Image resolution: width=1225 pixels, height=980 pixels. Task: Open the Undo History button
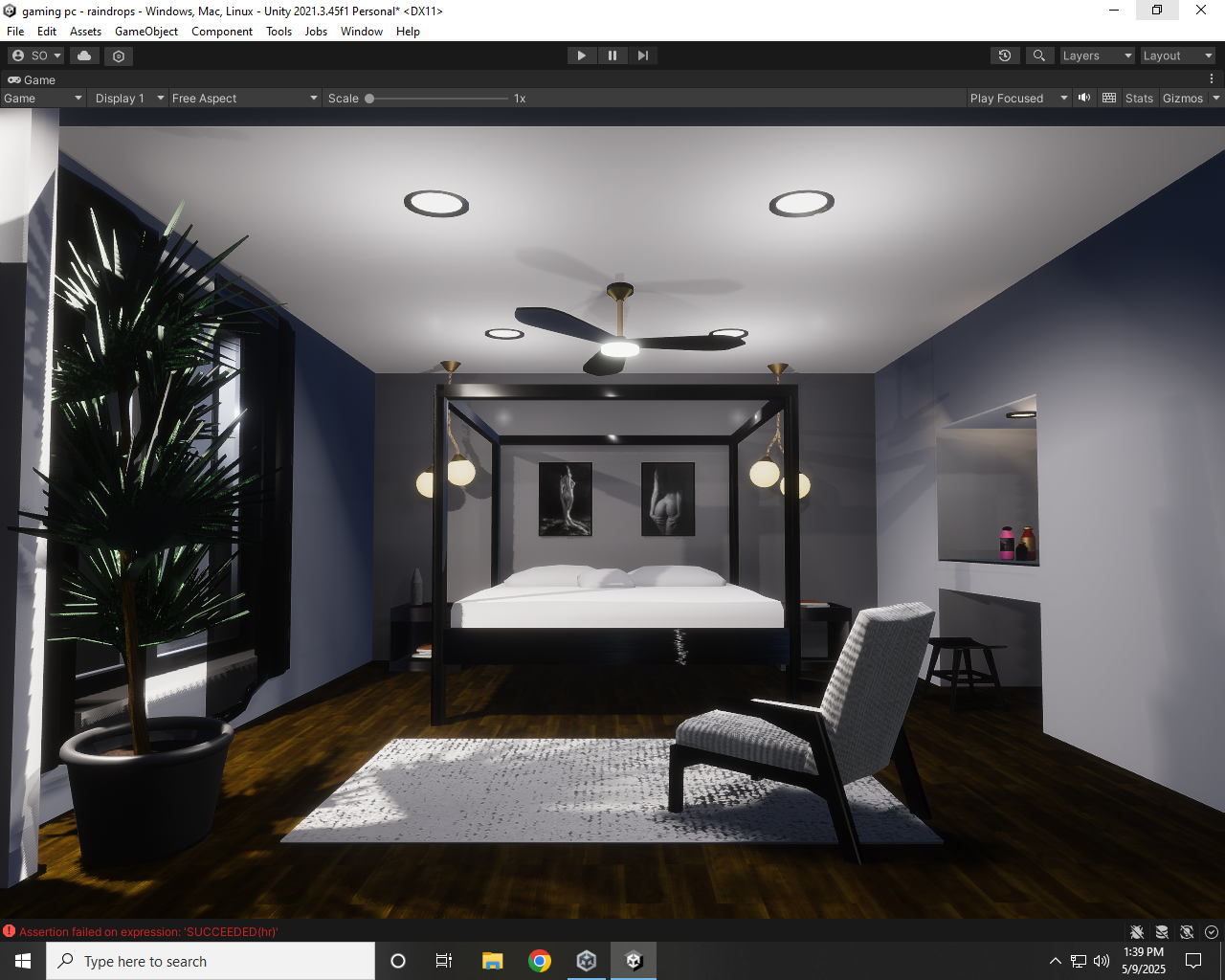[1005, 56]
